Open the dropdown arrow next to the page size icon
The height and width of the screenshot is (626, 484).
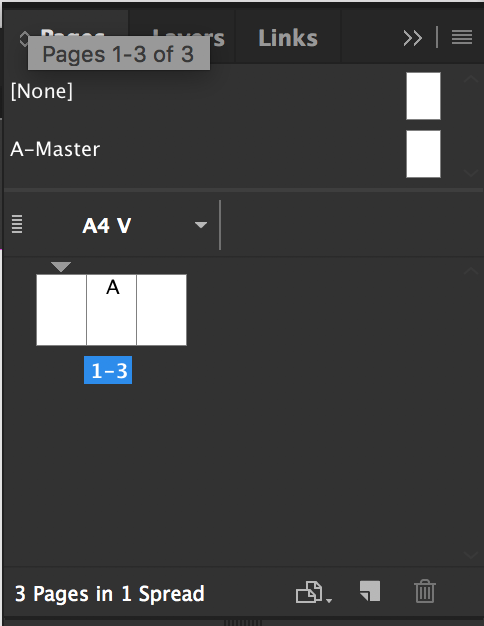pyautogui.click(x=329, y=600)
